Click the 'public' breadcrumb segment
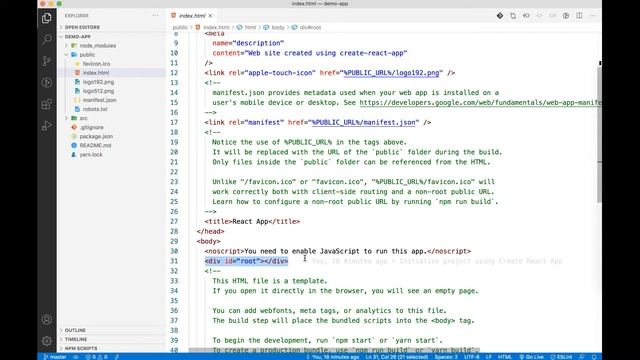 click(180, 27)
